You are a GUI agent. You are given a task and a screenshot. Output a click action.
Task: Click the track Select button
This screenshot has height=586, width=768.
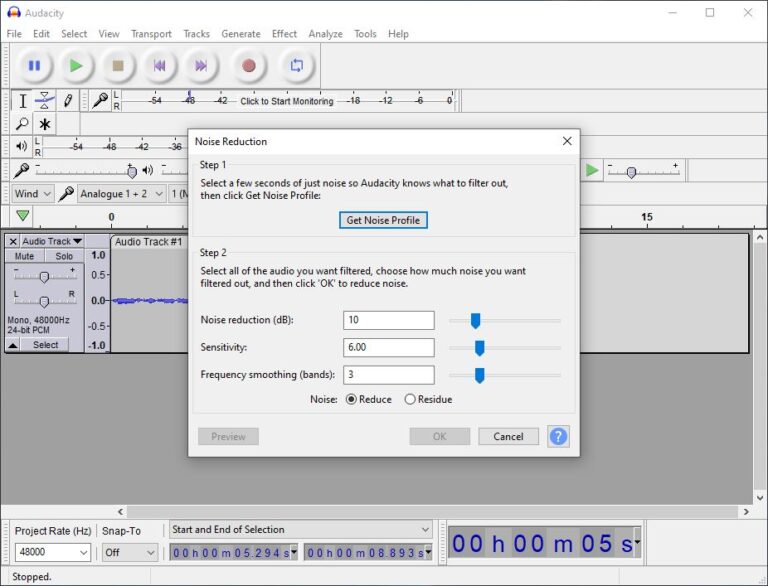[46, 345]
